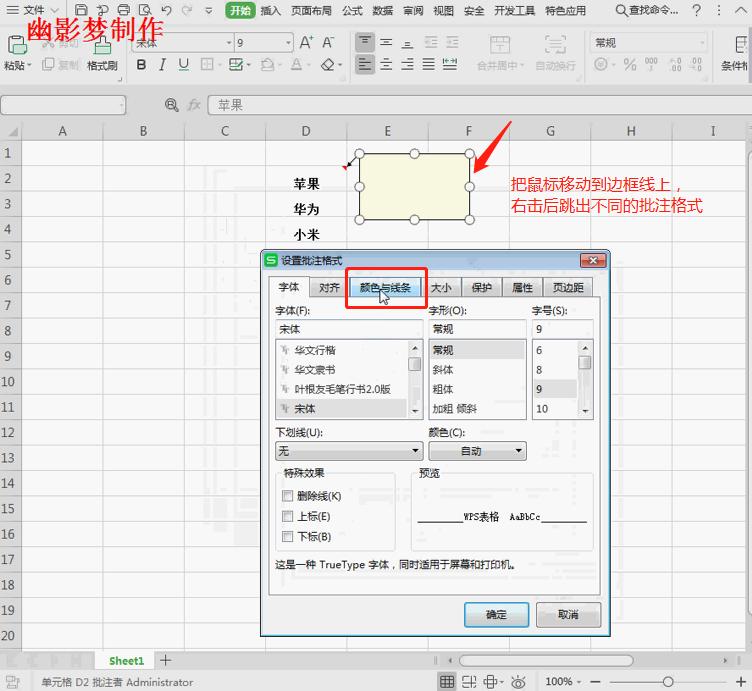The width and height of the screenshot is (752, 691).
Task: Switch to 颜色与线条 tab
Action: coord(385,287)
